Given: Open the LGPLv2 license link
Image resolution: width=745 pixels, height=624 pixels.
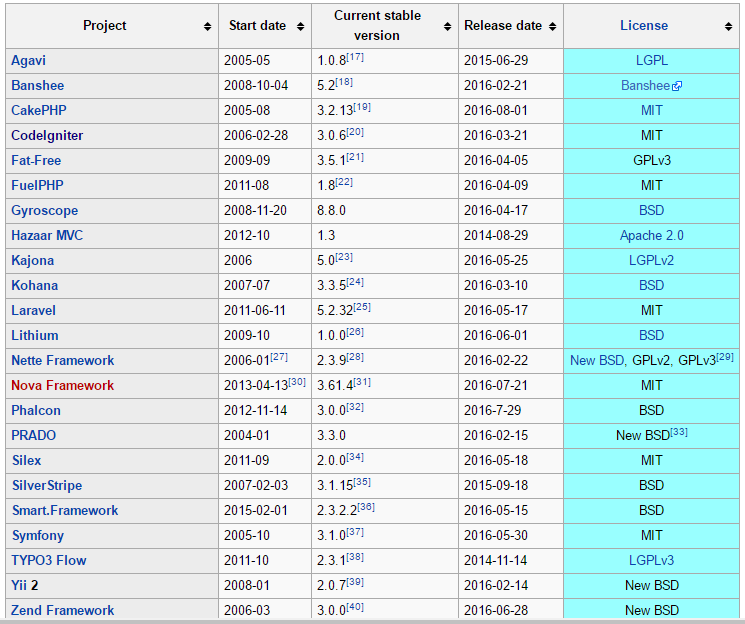Looking at the screenshot, I should pyautogui.click(x=651, y=260).
